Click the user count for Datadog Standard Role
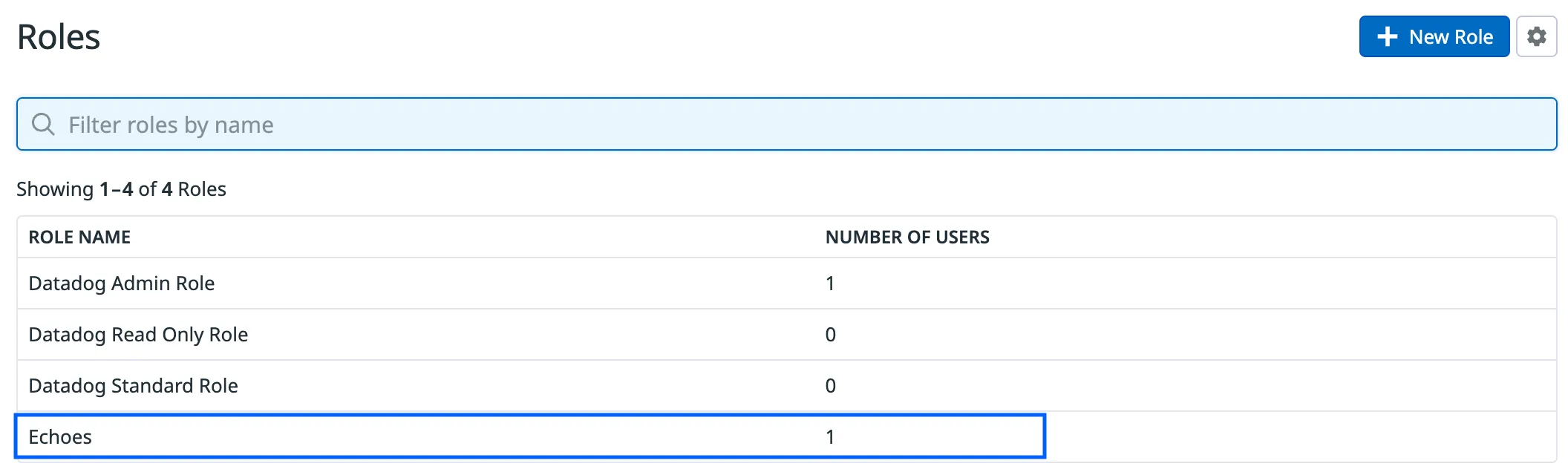The width and height of the screenshot is (1568, 472). (x=830, y=386)
